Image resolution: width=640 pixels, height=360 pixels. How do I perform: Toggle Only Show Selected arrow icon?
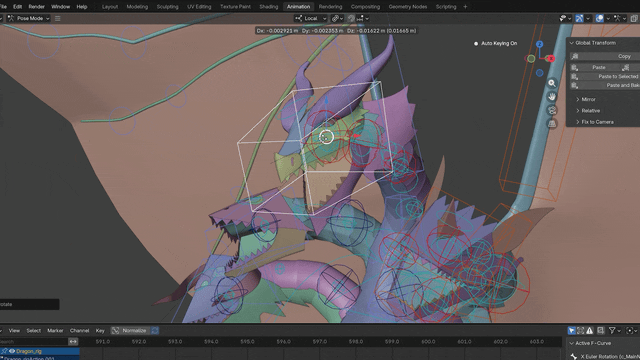click(571, 331)
